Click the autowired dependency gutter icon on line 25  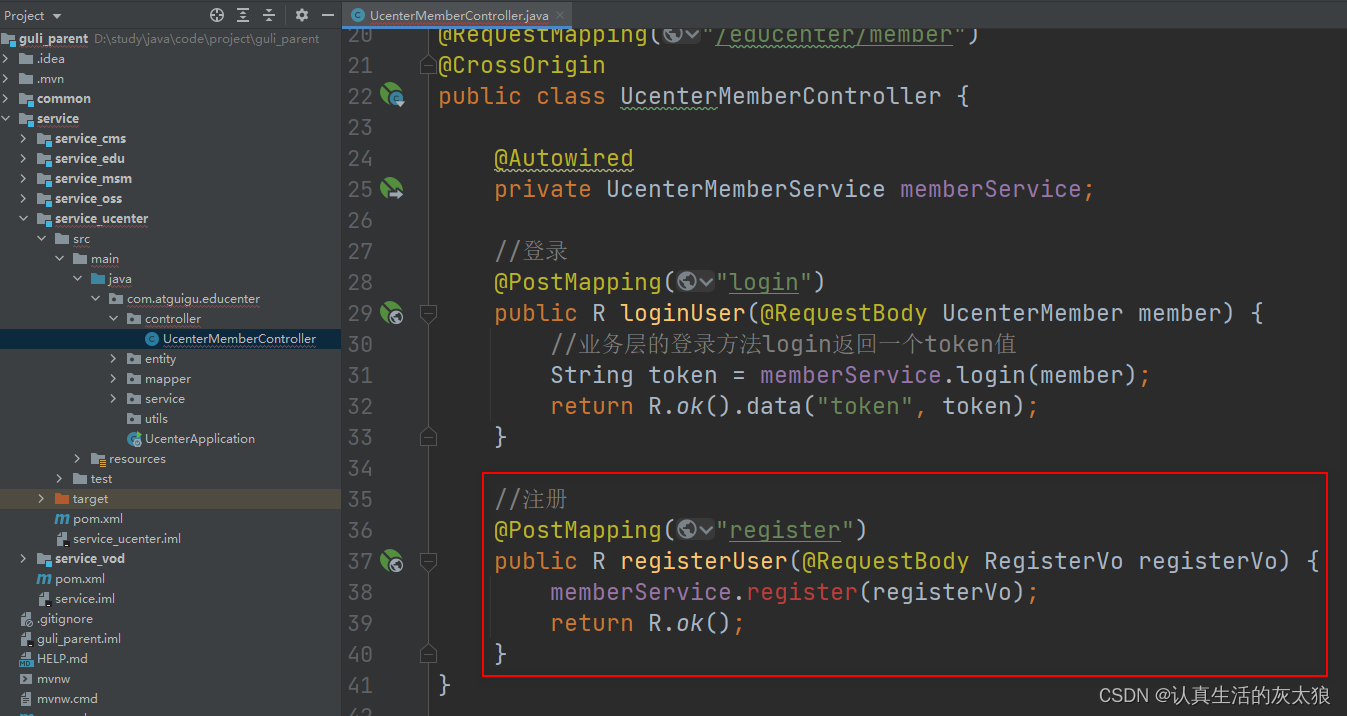392,189
